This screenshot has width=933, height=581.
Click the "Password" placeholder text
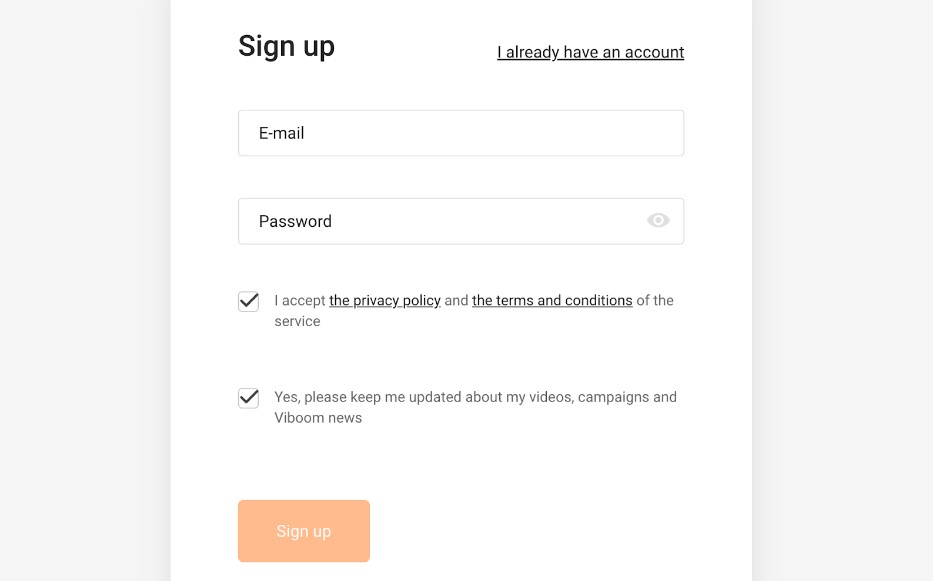click(295, 221)
